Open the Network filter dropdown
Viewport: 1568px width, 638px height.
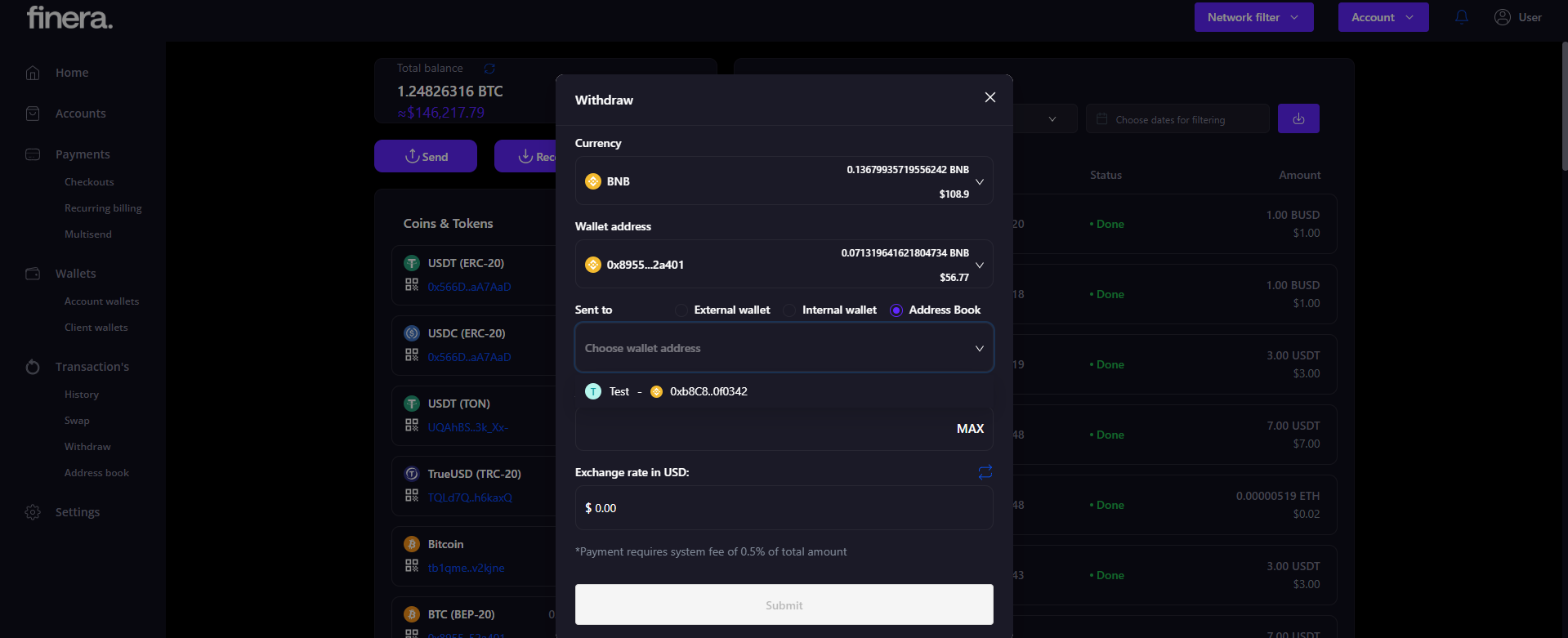[x=1253, y=17]
